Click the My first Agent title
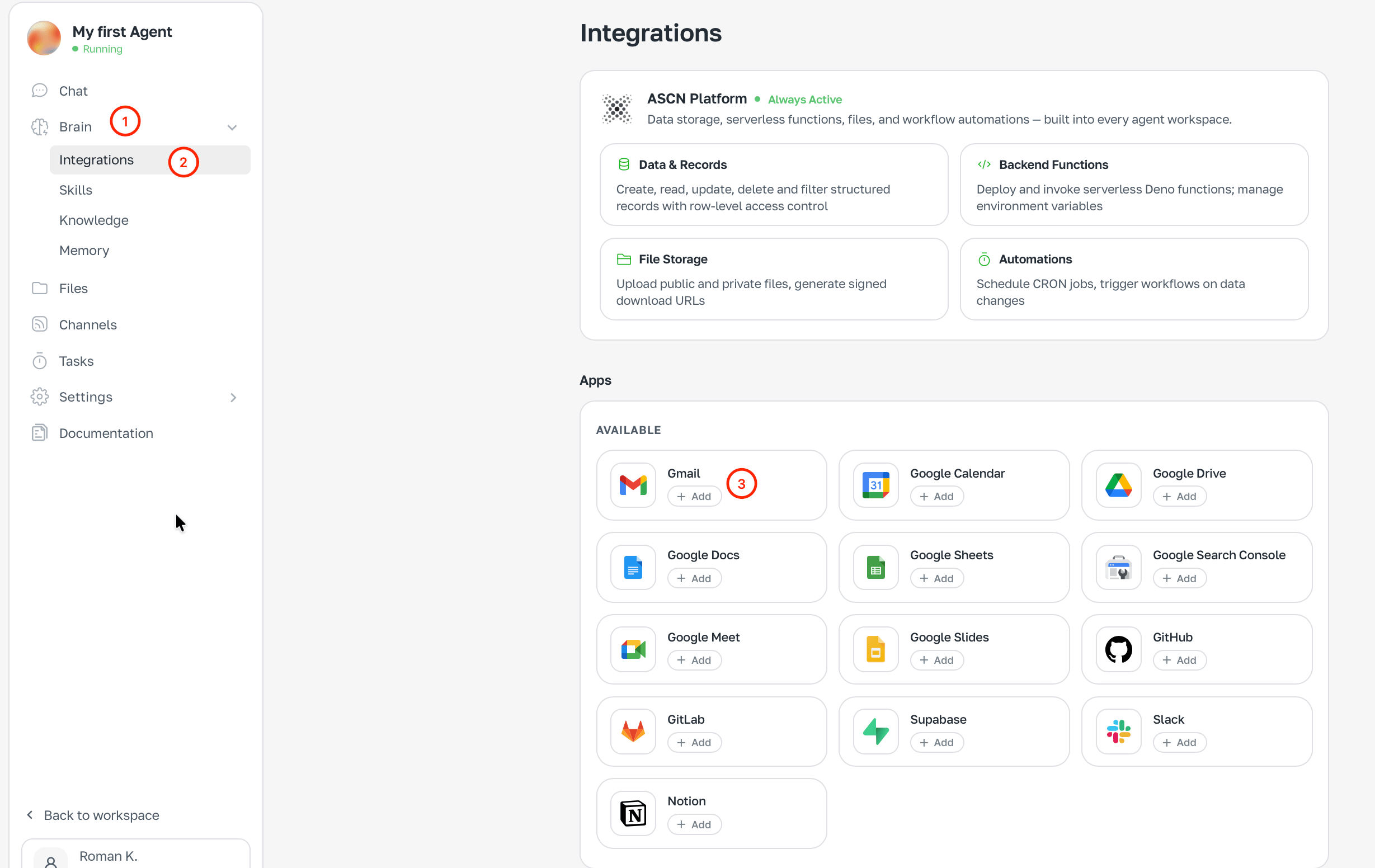 click(122, 32)
